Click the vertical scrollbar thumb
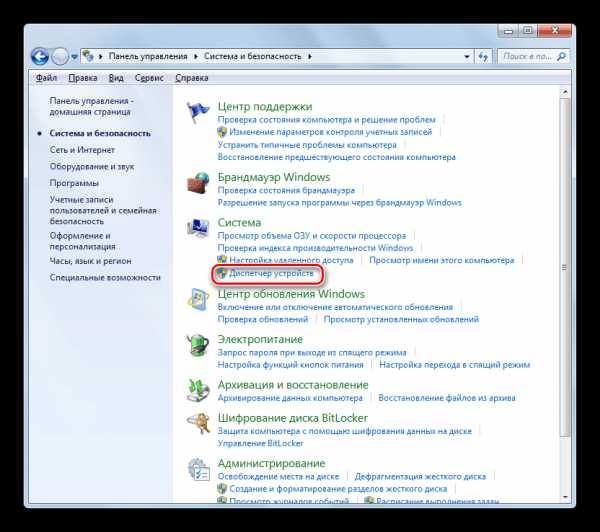This screenshot has height=532, width=600. click(x=564, y=267)
